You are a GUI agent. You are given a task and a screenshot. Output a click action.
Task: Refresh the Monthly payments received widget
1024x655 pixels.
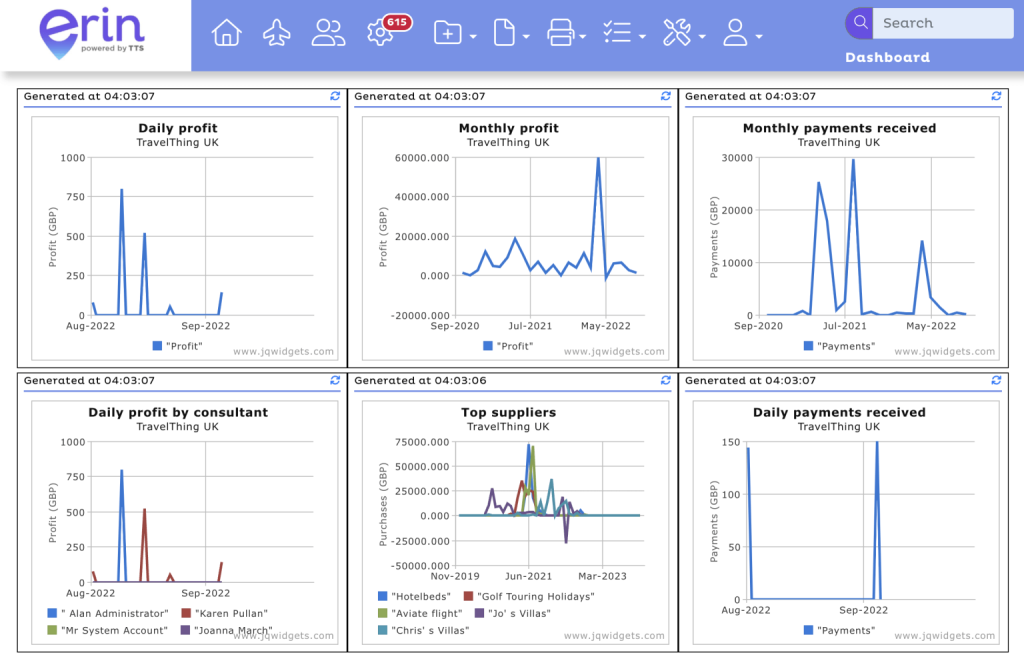coord(996,97)
